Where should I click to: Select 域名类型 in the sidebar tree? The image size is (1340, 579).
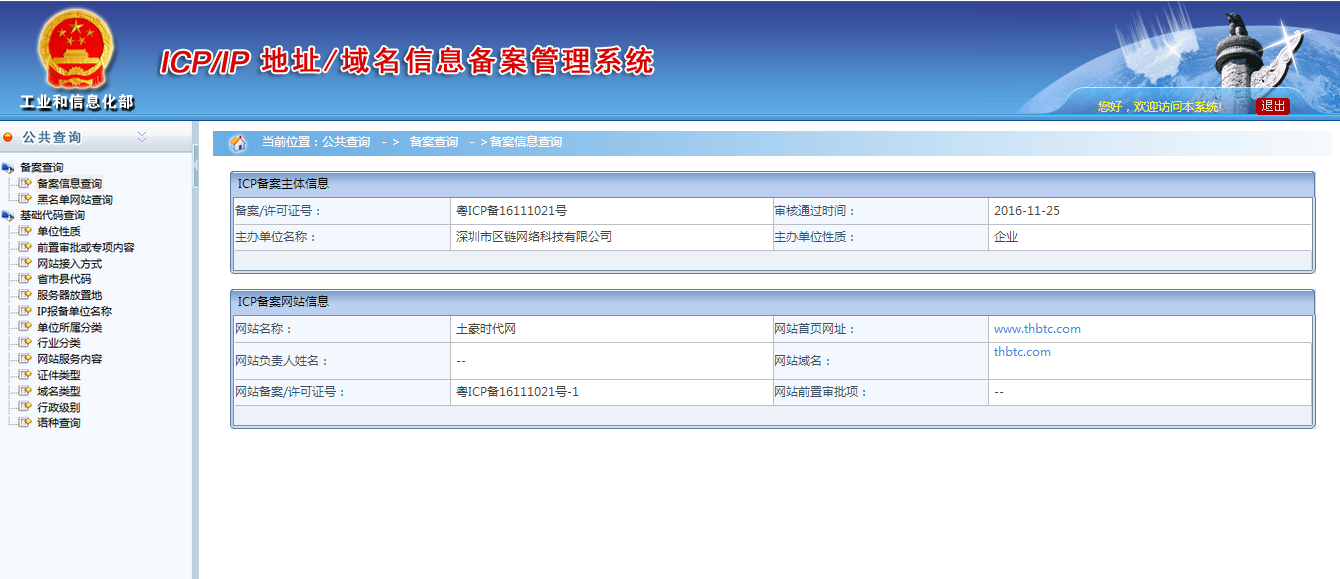click(58, 392)
